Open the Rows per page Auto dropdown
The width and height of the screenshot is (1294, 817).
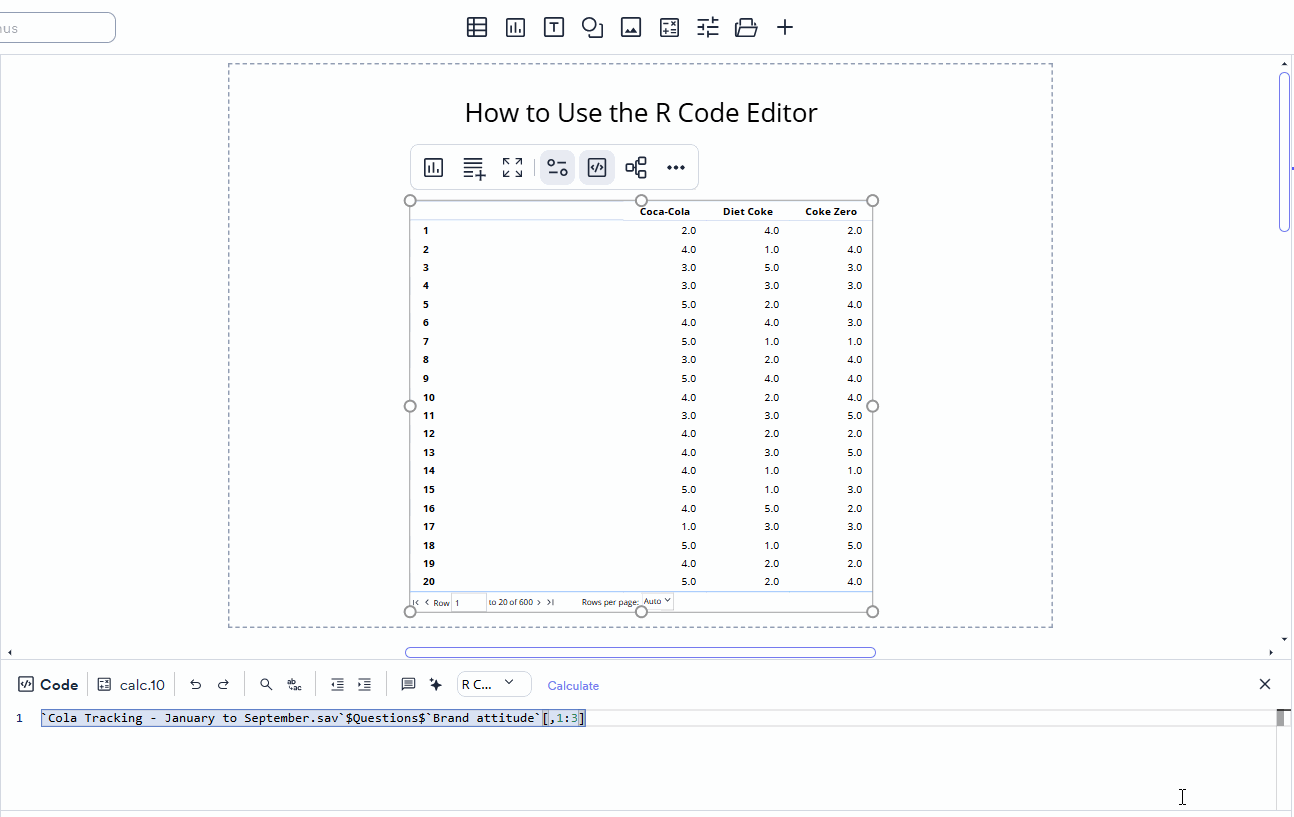point(658,601)
